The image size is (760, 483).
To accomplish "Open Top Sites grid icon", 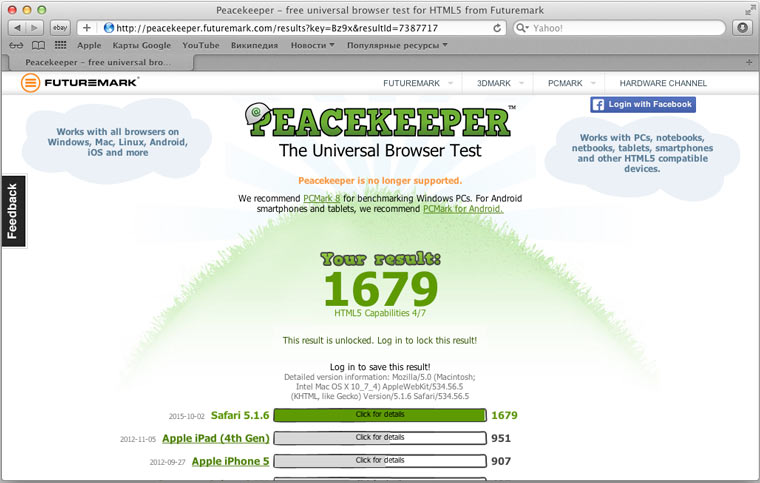I will [x=61, y=45].
